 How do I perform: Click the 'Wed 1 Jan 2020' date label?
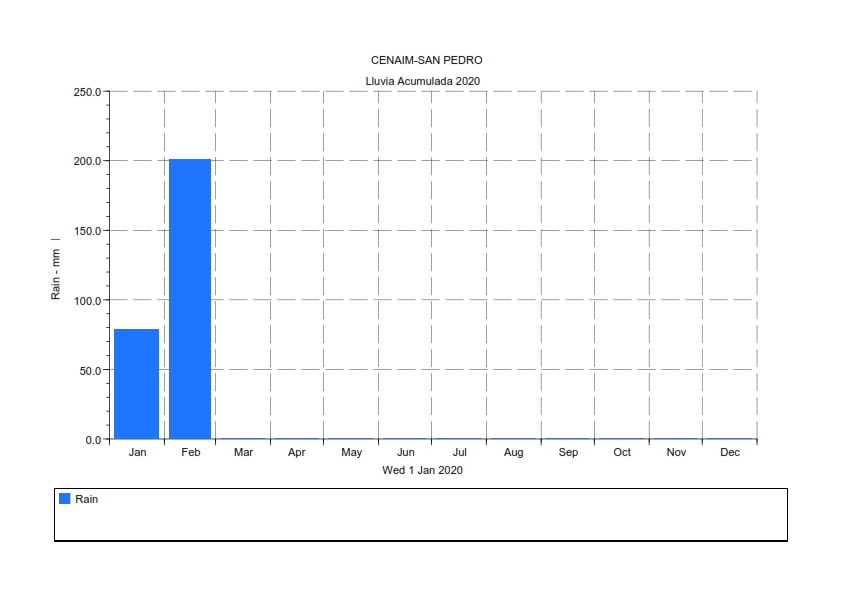click(422, 470)
